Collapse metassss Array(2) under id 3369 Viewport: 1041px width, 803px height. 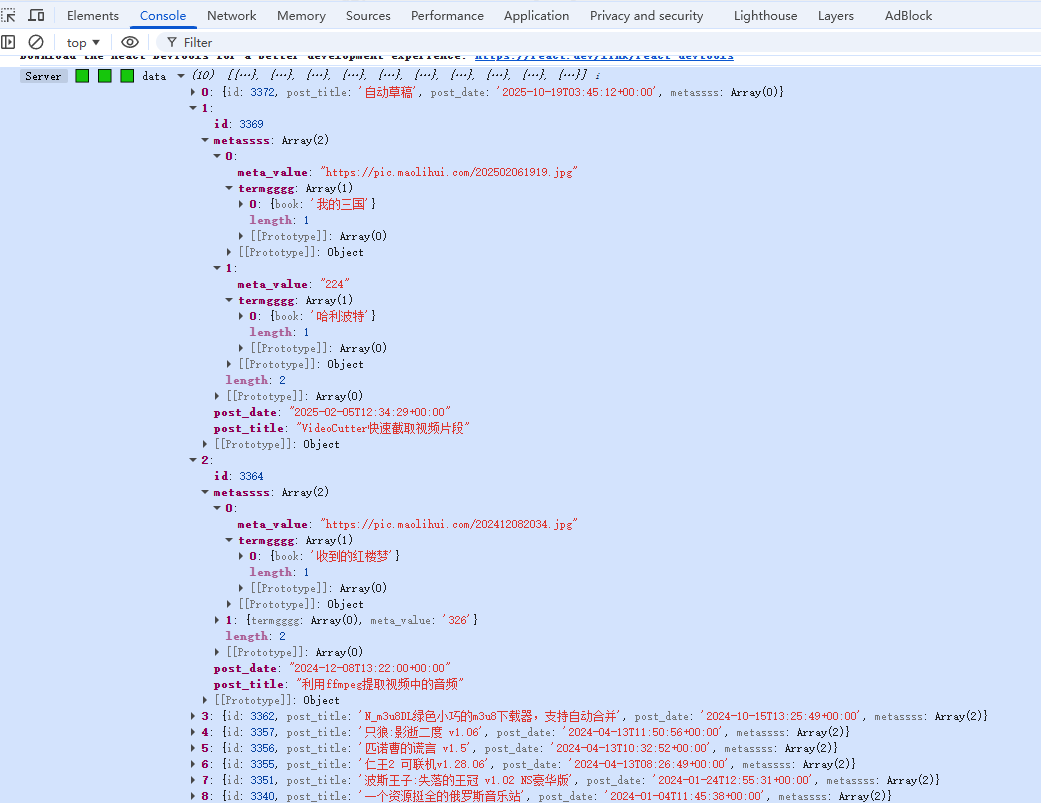click(205, 140)
